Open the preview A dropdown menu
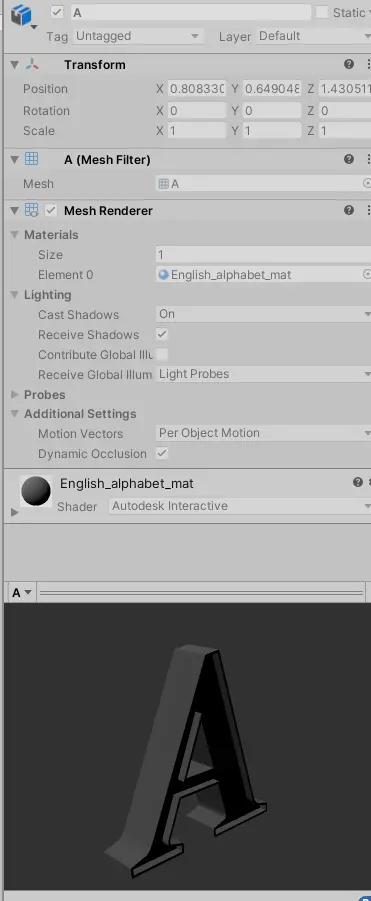The image size is (371, 901). pos(21,592)
